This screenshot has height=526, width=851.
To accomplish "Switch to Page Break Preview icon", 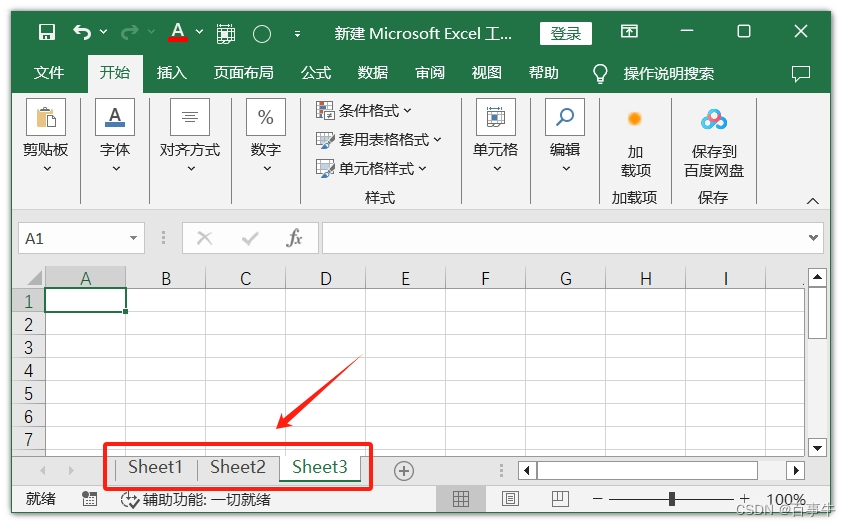I will [560, 499].
